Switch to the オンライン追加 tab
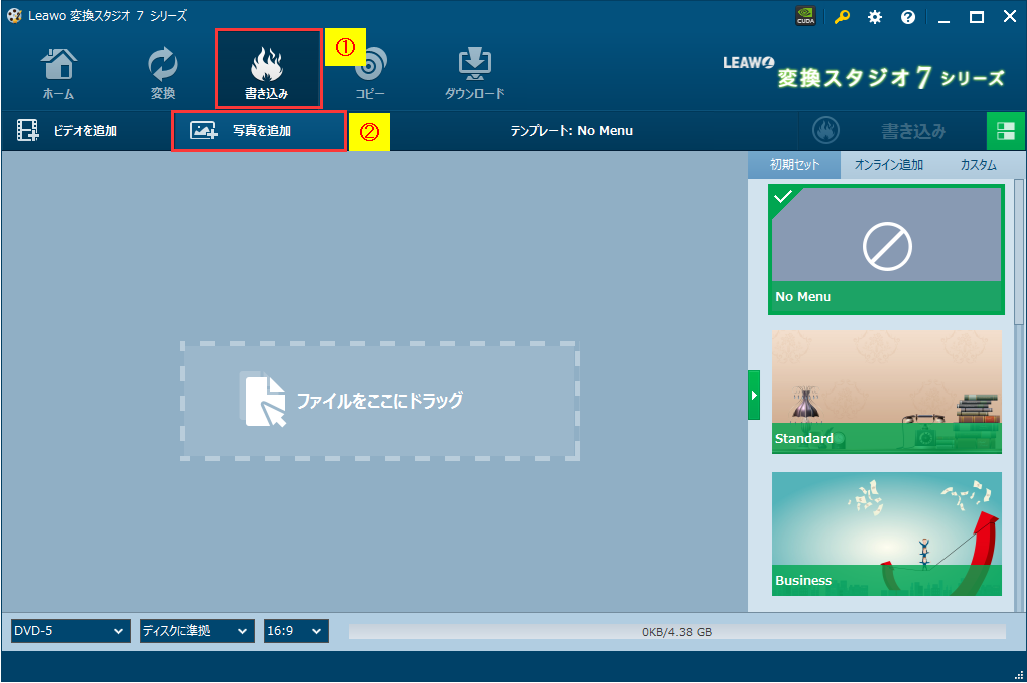This screenshot has width=1027, height=683. click(x=889, y=165)
